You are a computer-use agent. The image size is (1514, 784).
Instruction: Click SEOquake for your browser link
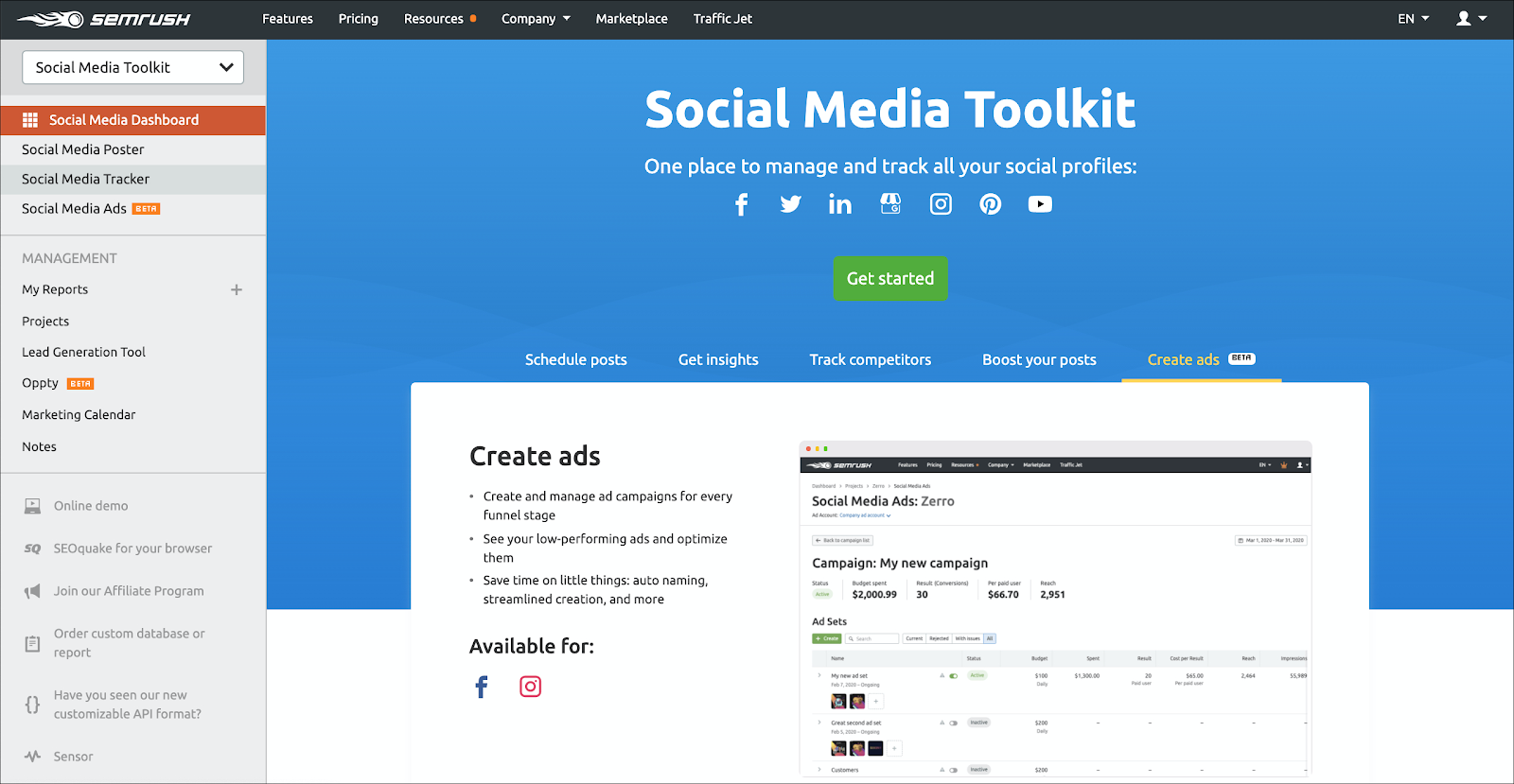(x=132, y=549)
